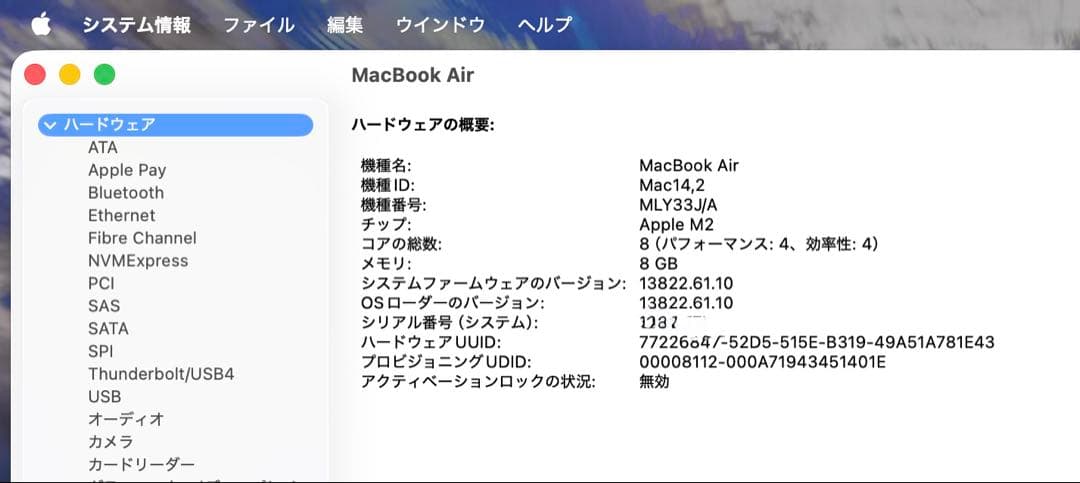The height and width of the screenshot is (483, 1080).
Task: Click the システムファームウェアのバージョン label
Action: pos(494,283)
